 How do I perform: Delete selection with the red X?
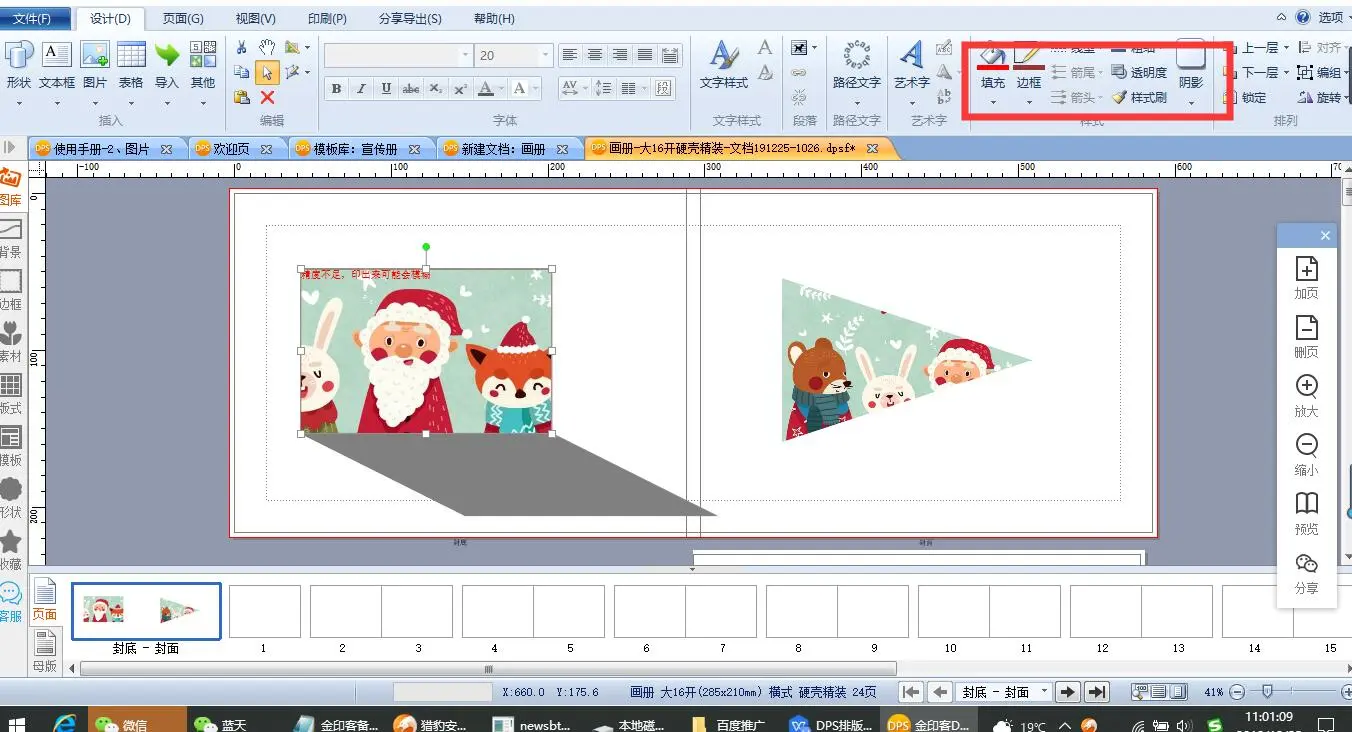[267, 97]
